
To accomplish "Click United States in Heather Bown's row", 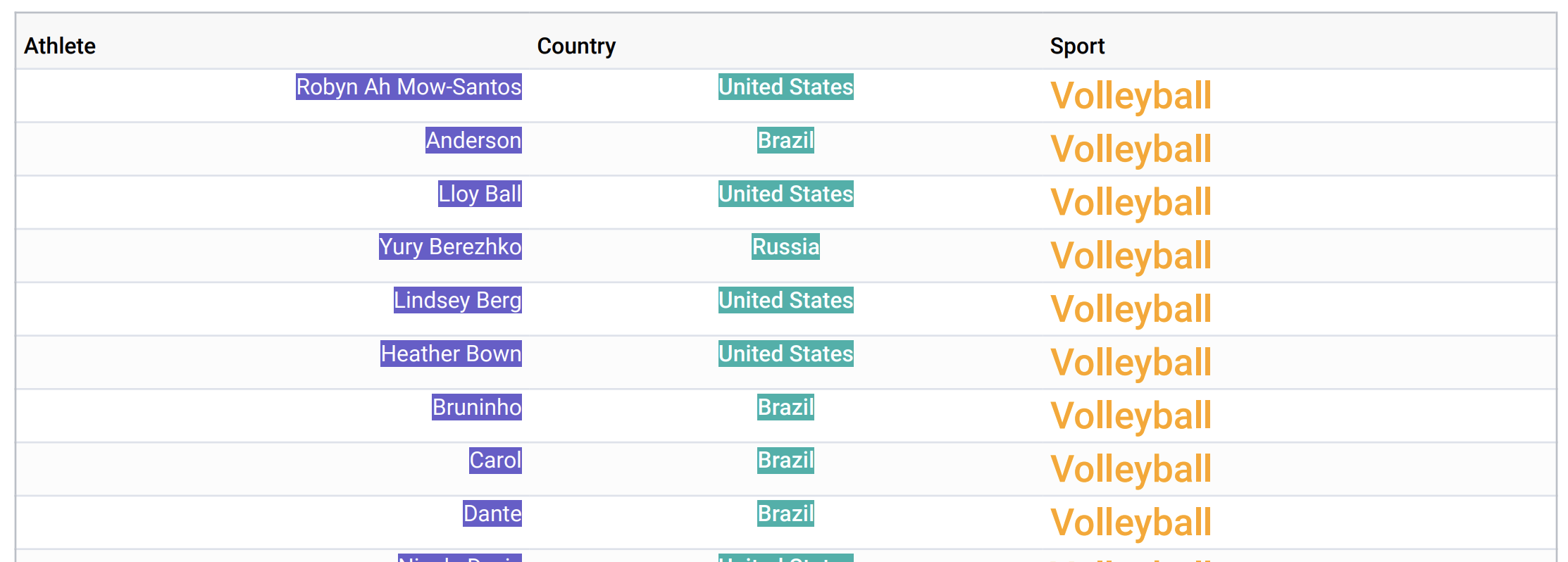I will click(x=785, y=354).
